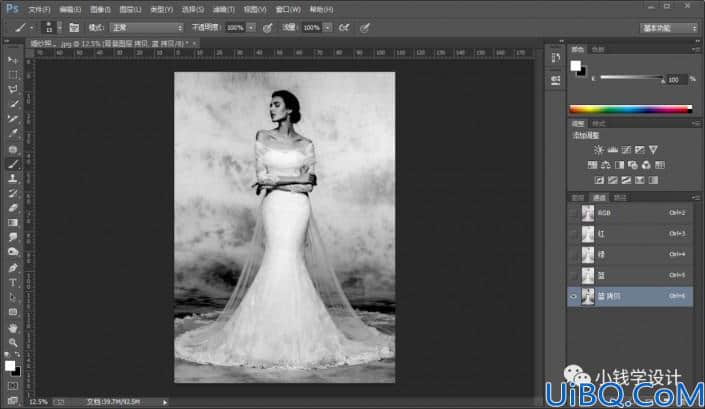Screen dimensions: 705x409
Task: Open the Adjustments panel flyout menu
Action: point(696,123)
